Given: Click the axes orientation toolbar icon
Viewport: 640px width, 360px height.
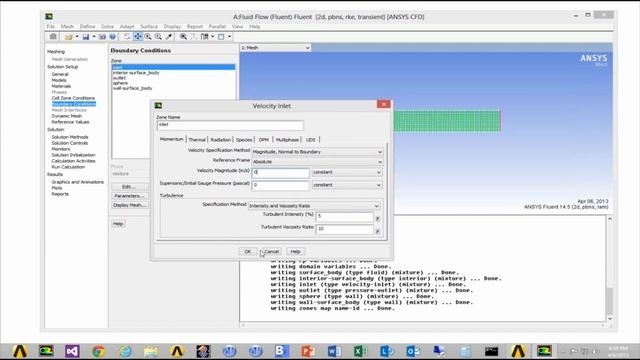Looking at the screenshot, I should click(194, 37).
